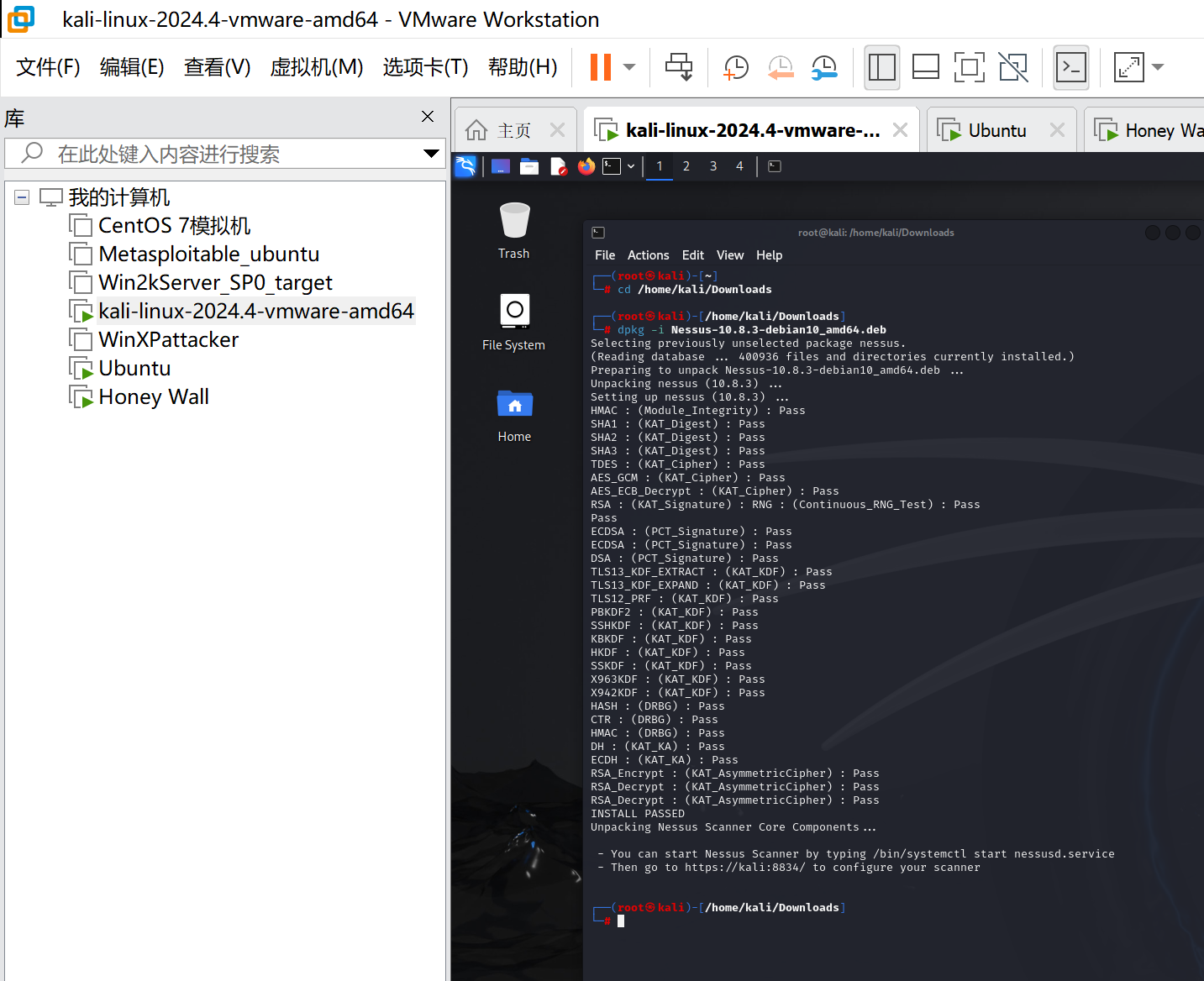
Task: Open the terminal Help menu
Action: click(770, 255)
